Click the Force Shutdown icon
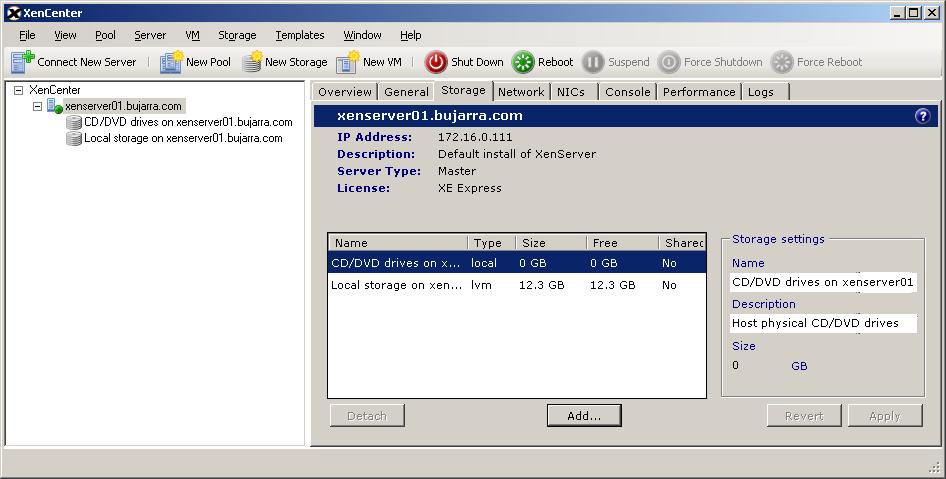The width and height of the screenshot is (946, 479). click(x=668, y=62)
